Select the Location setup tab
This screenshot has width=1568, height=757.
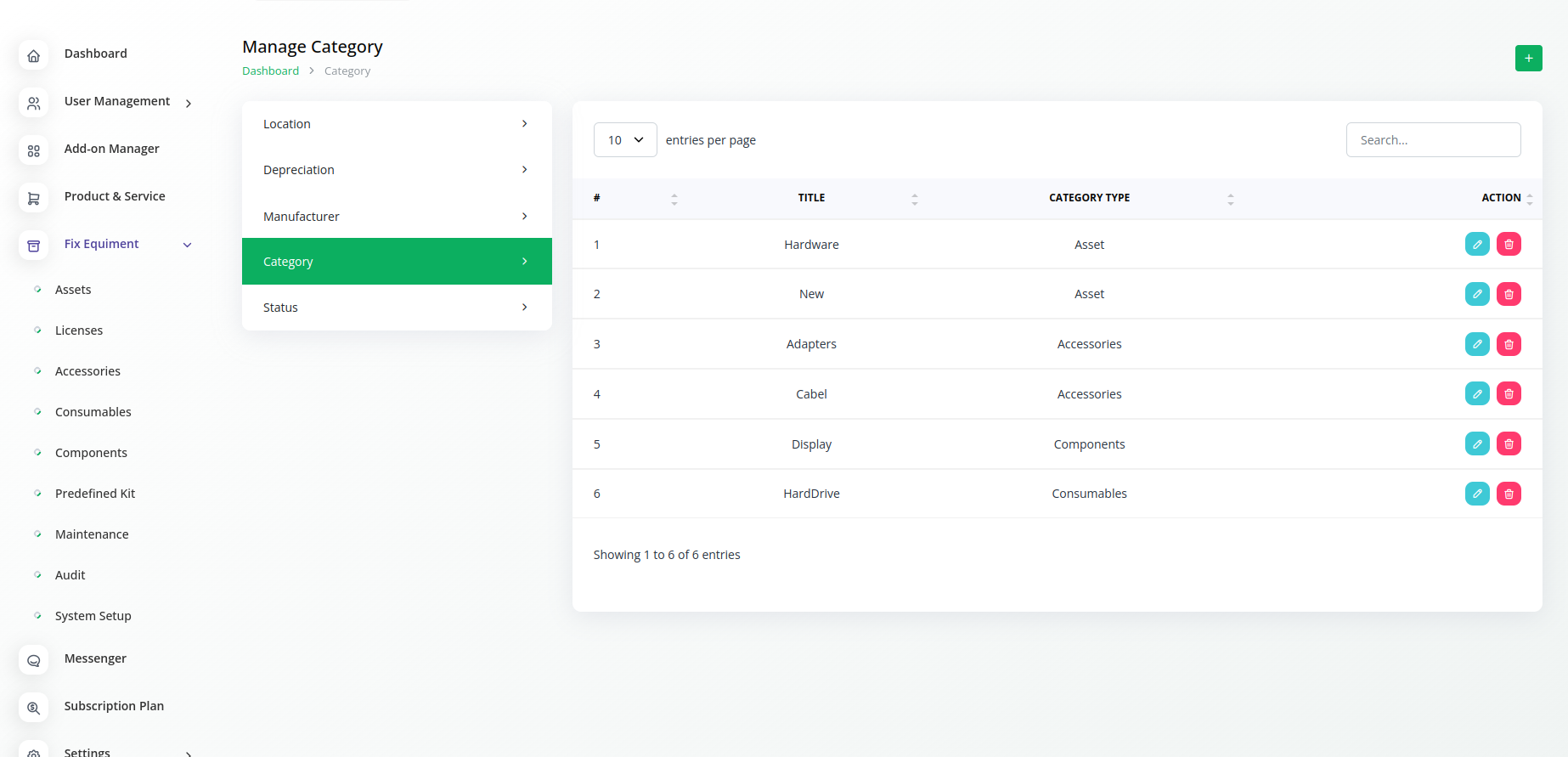397,124
